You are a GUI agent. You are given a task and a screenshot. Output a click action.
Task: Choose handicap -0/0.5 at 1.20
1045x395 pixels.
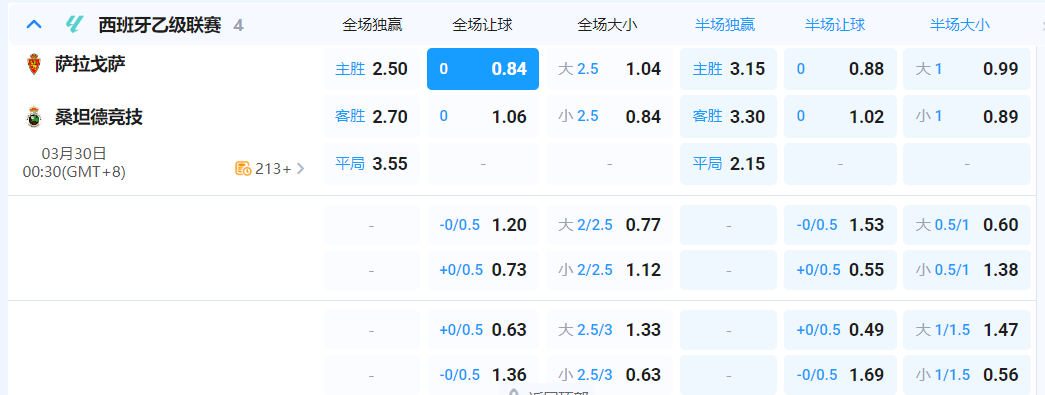coord(483,225)
